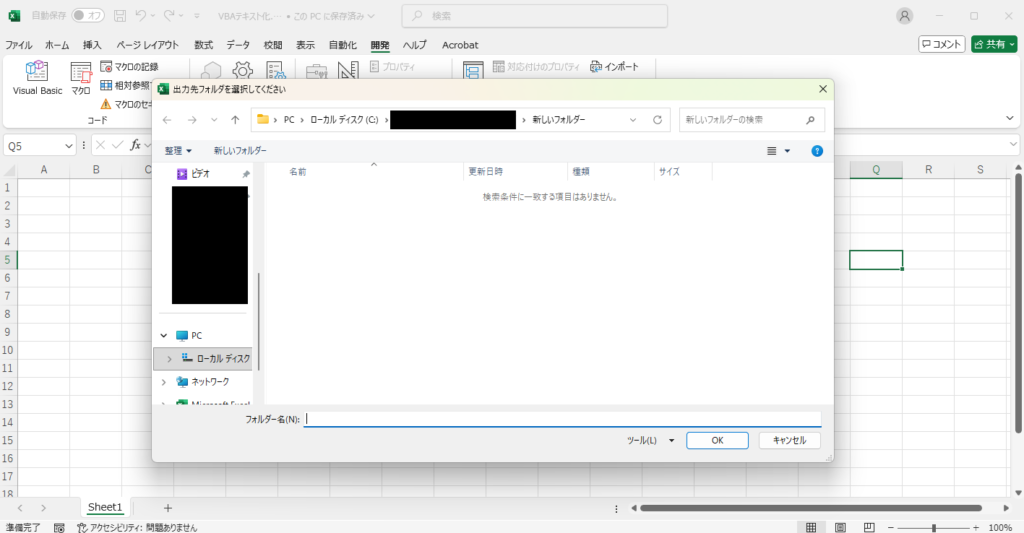Open the 整理 dropdown menu

click(x=178, y=151)
